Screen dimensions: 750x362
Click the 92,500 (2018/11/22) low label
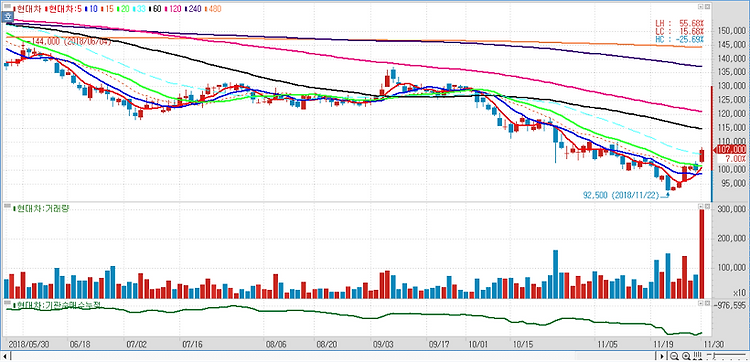click(x=621, y=195)
